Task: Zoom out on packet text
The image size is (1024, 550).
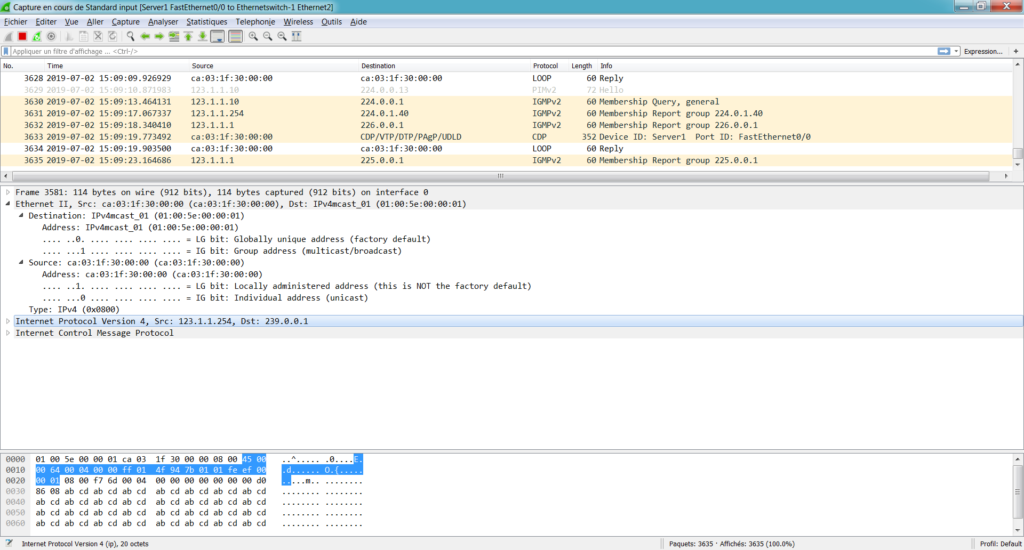Action: click(x=268, y=37)
